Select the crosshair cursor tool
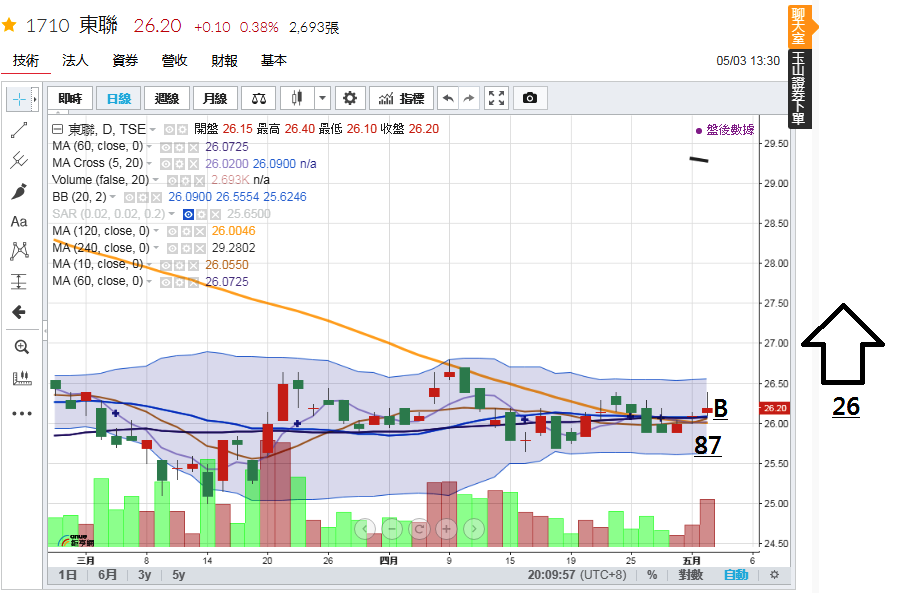Image resolution: width=900 pixels, height=600 pixels. coord(19,99)
